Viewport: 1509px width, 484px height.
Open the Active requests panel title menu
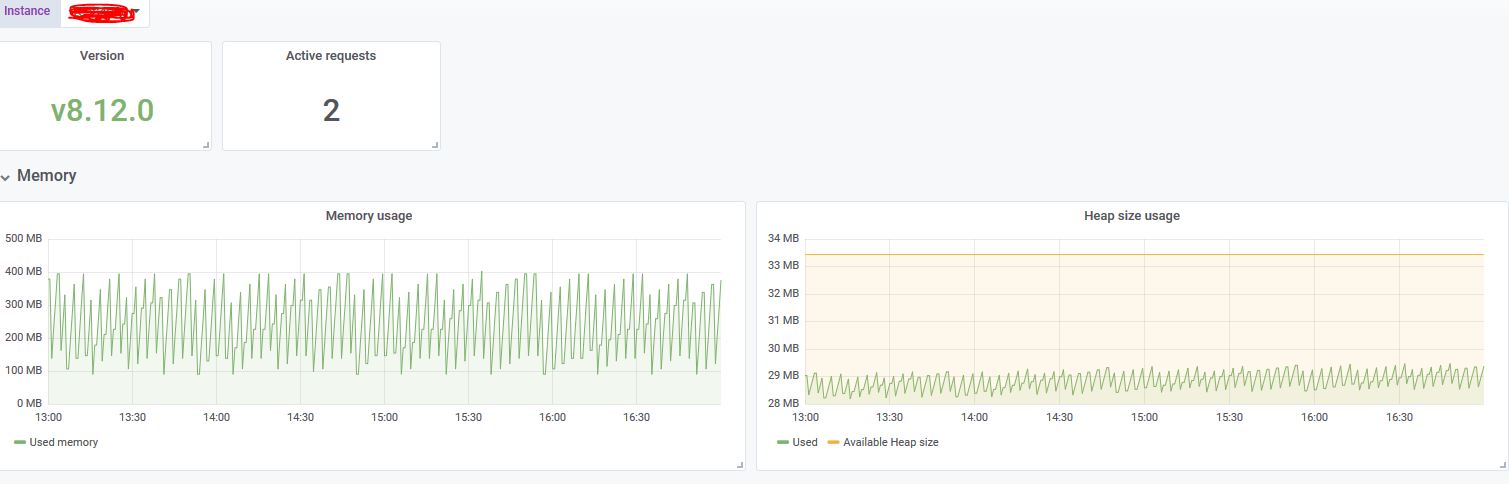[x=330, y=56]
